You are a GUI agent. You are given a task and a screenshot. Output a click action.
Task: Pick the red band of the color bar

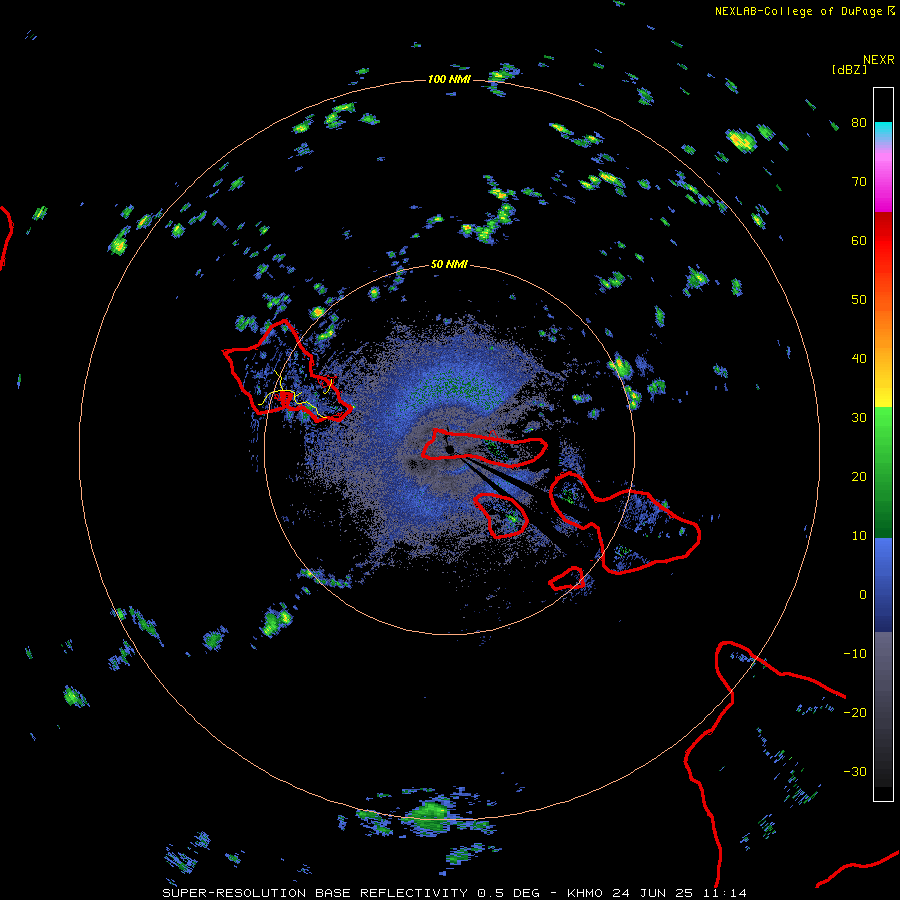(x=883, y=241)
